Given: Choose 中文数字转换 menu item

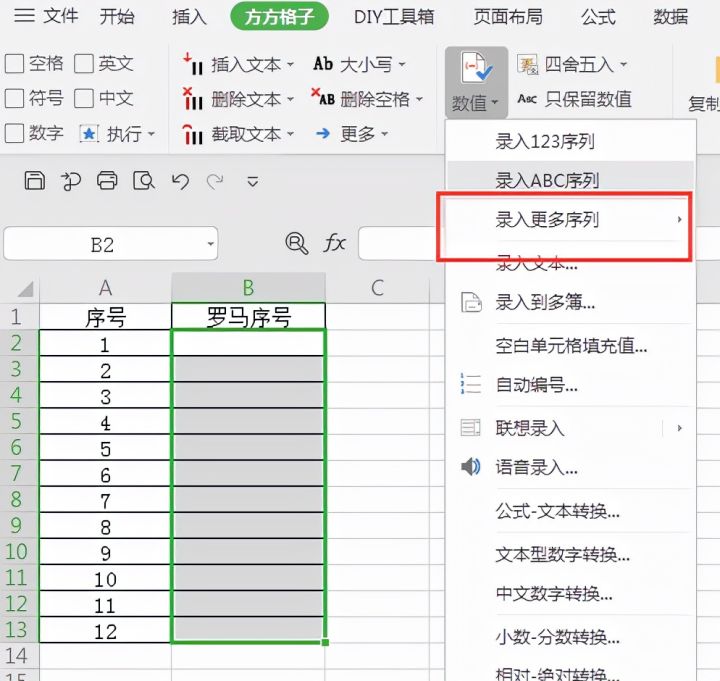Looking at the screenshot, I should pyautogui.click(x=554, y=594).
